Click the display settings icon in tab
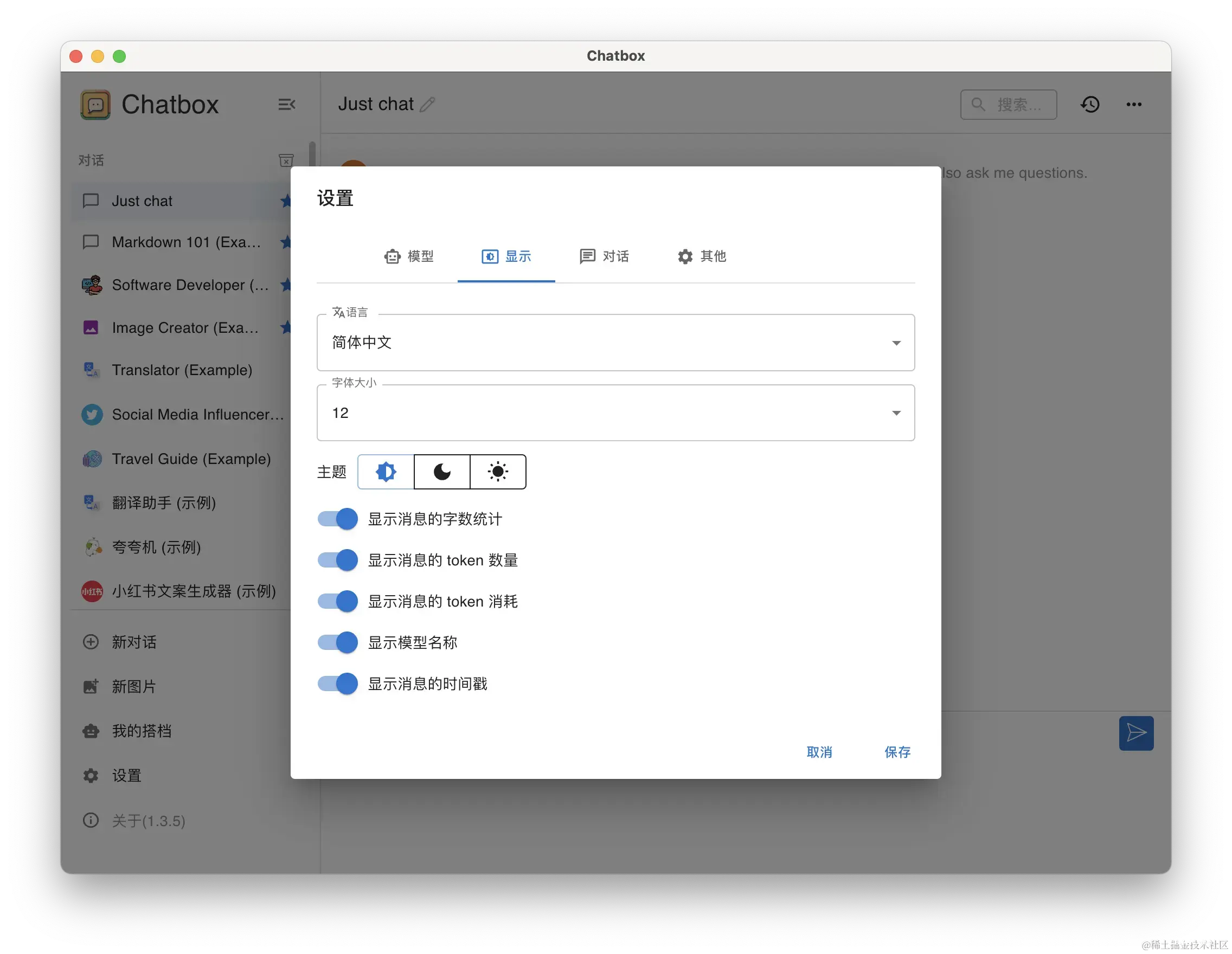The width and height of the screenshot is (1232, 954). point(489,257)
